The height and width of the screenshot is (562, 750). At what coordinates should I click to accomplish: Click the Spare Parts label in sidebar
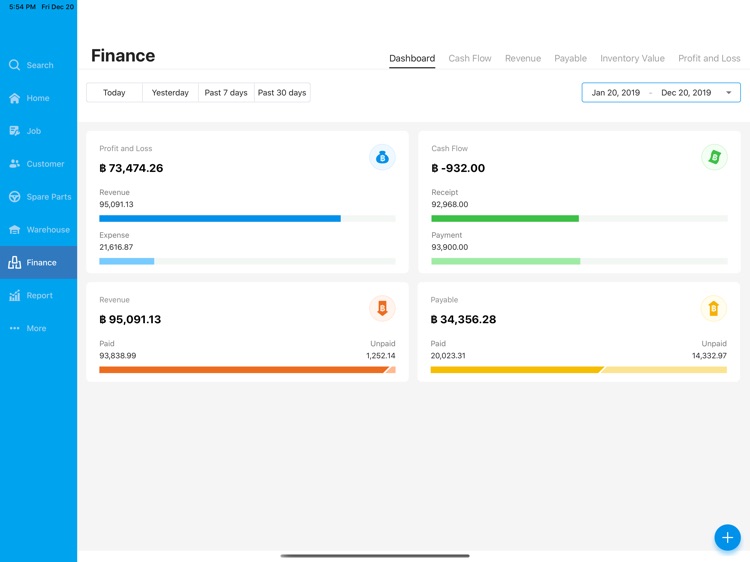[49, 197]
